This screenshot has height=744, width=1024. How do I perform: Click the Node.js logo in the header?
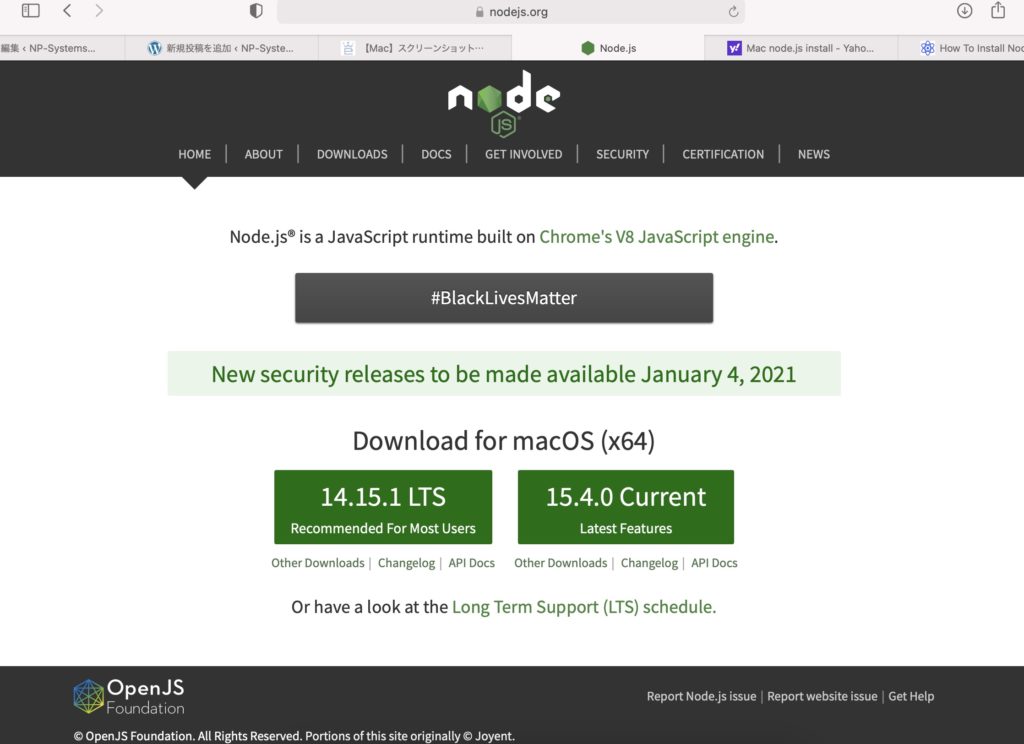pos(504,103)
